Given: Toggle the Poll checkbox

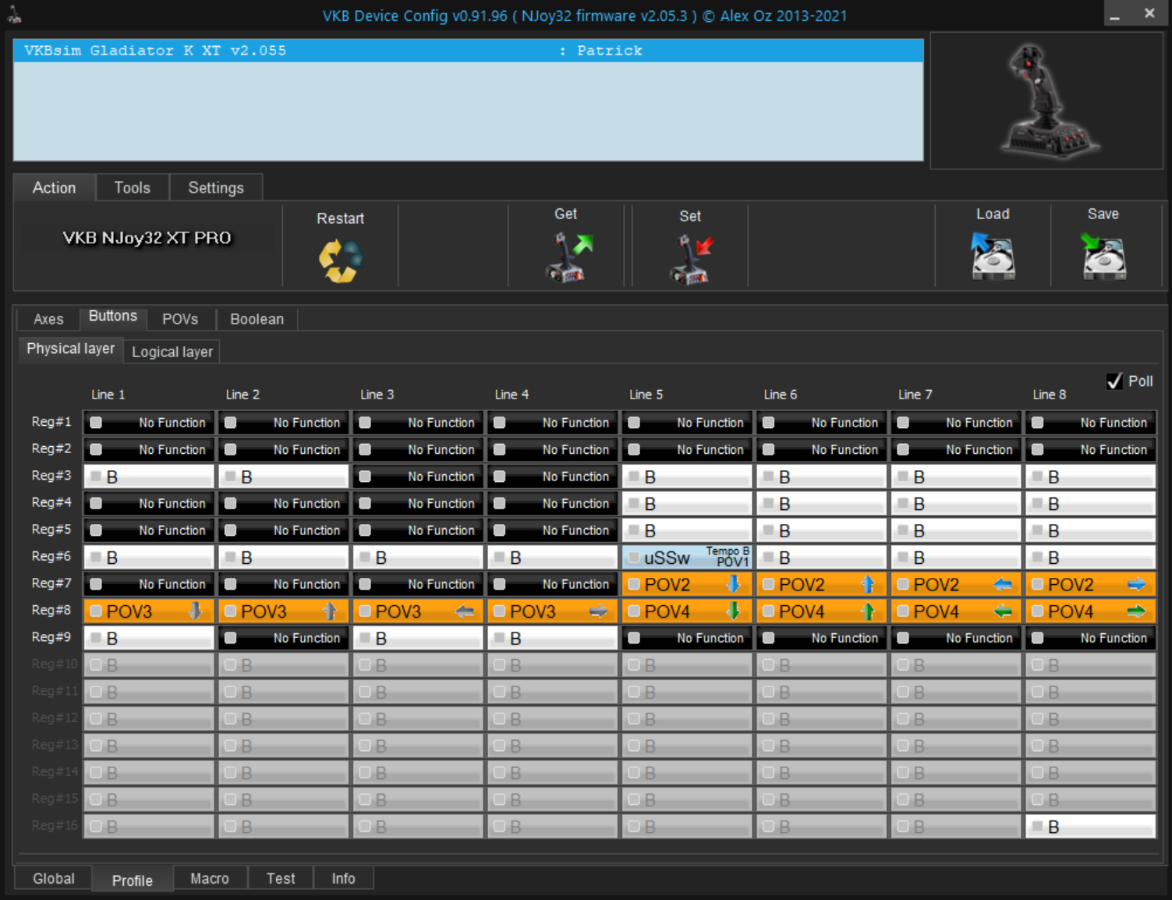Looking at the screenshot, I should coord(1114,381).
